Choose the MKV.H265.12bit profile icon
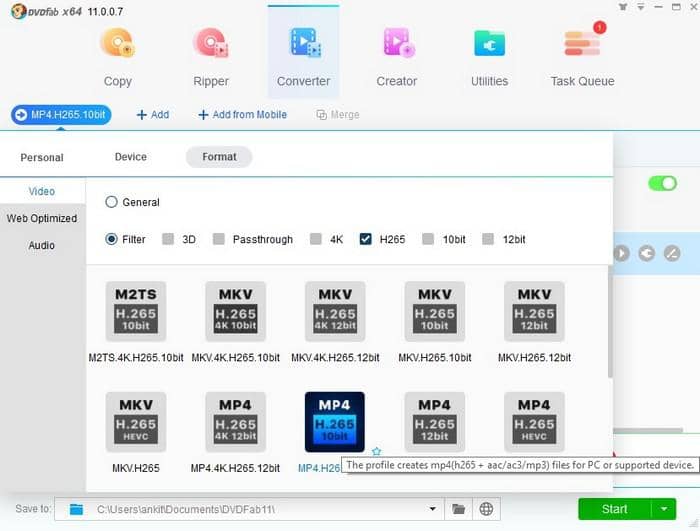 [x=534, y=311]
